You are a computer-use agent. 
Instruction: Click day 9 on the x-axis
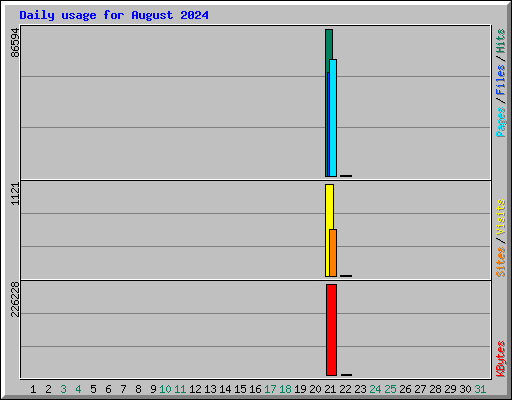tap(153, 389)
